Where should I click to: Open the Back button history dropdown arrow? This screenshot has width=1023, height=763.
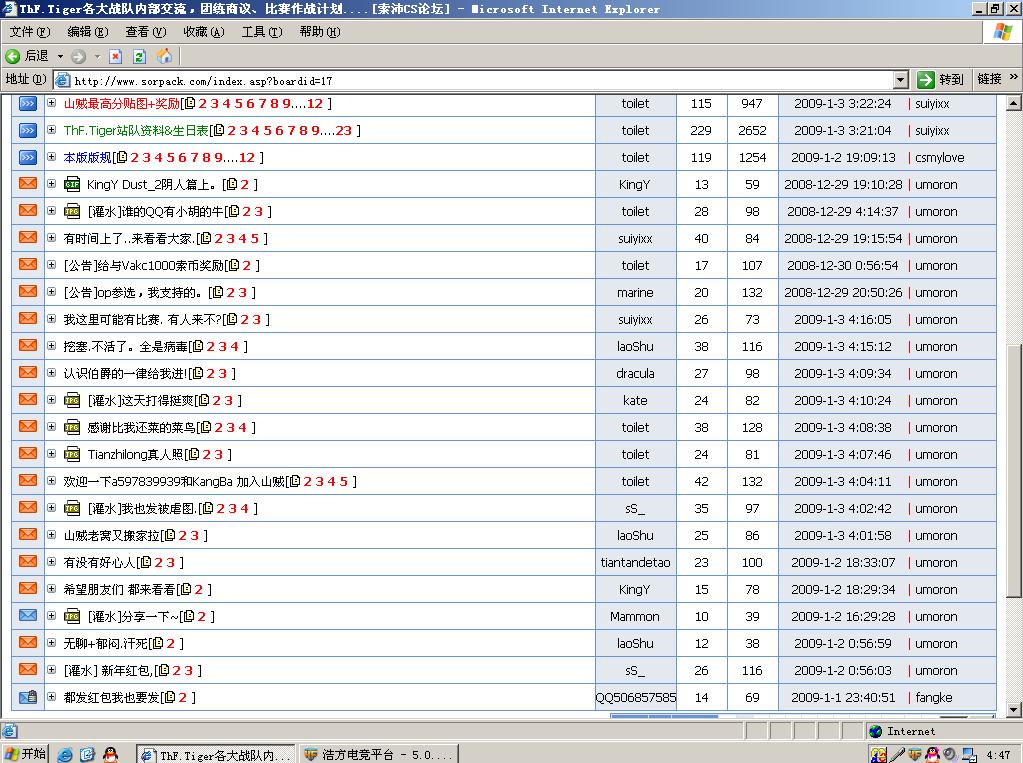(x=60, y=56)
